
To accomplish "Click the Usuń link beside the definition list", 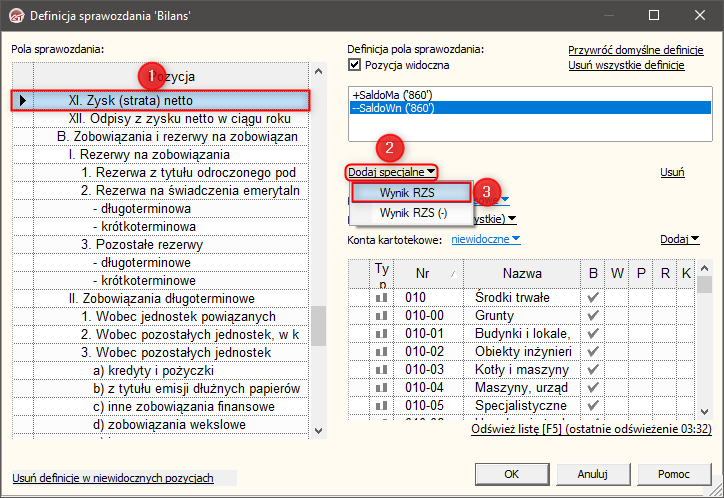I will pyautogui.click(x=672, y=172).
